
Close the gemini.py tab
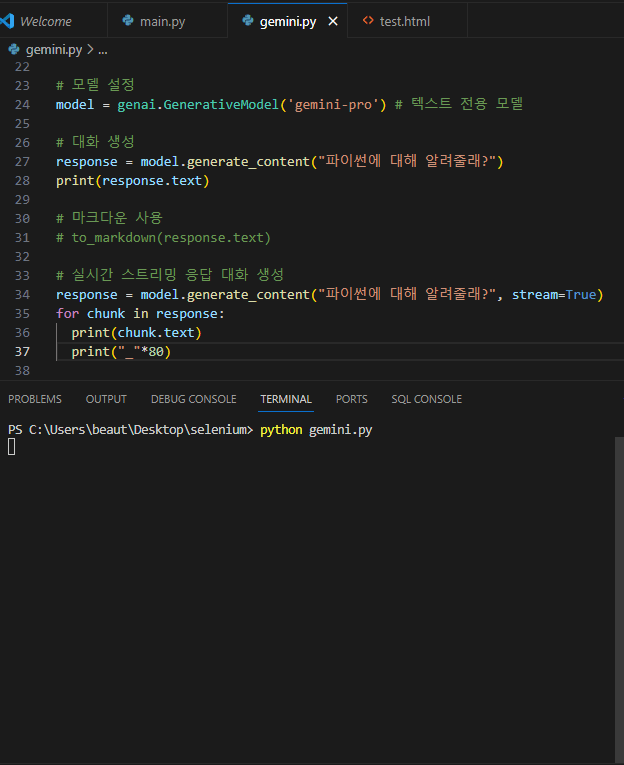point(333,21)
